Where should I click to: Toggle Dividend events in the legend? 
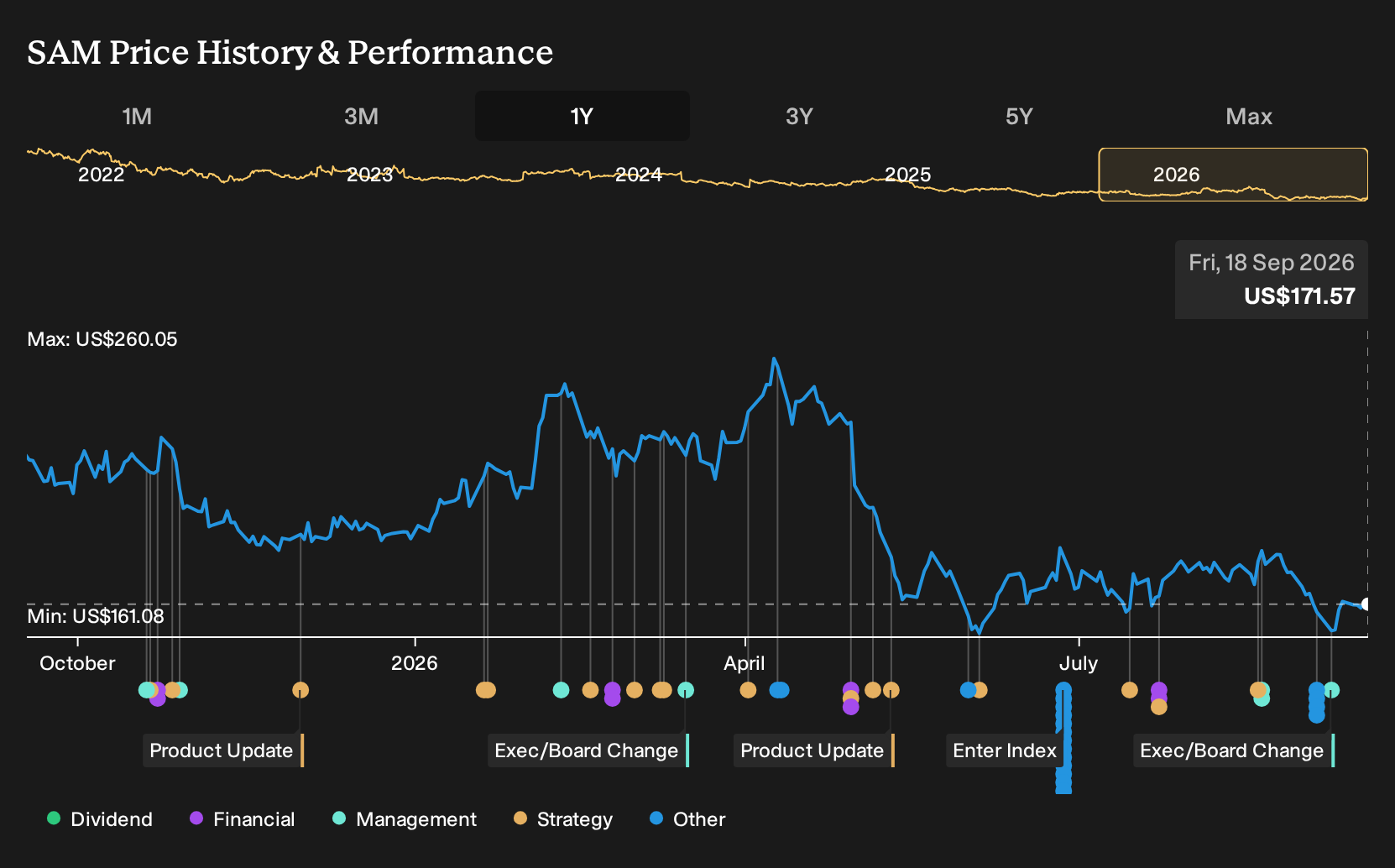point(100,818)
